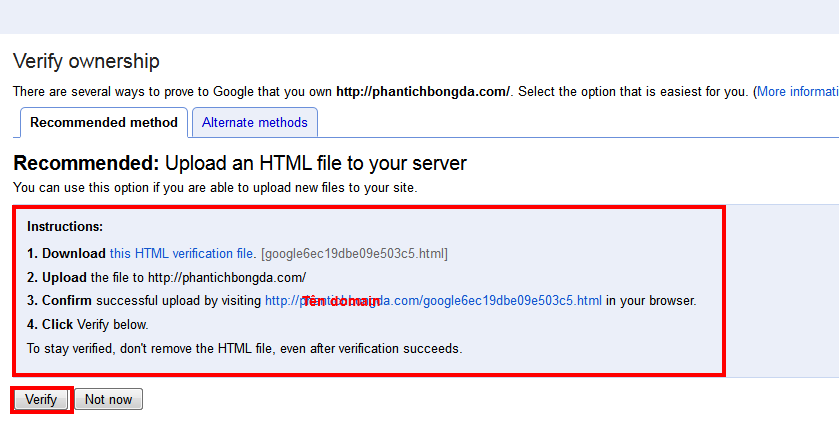The width and height of the screenshot is (839, 448).
Task: Click the Verify ownership page heading
Action: 86,62
